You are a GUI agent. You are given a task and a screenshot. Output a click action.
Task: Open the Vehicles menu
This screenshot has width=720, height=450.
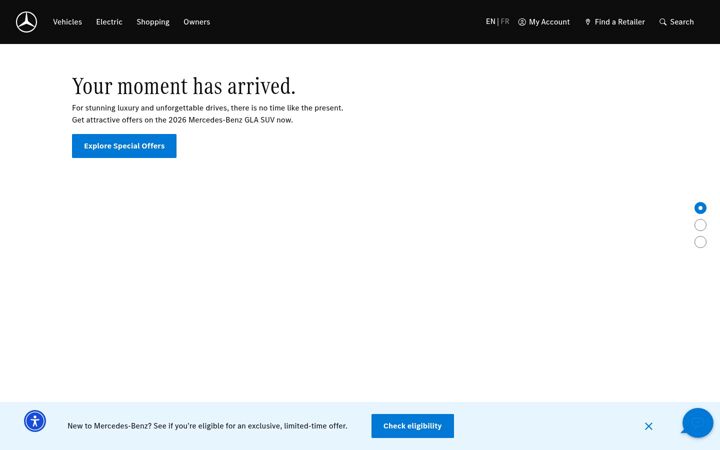(x=68, y=22)
